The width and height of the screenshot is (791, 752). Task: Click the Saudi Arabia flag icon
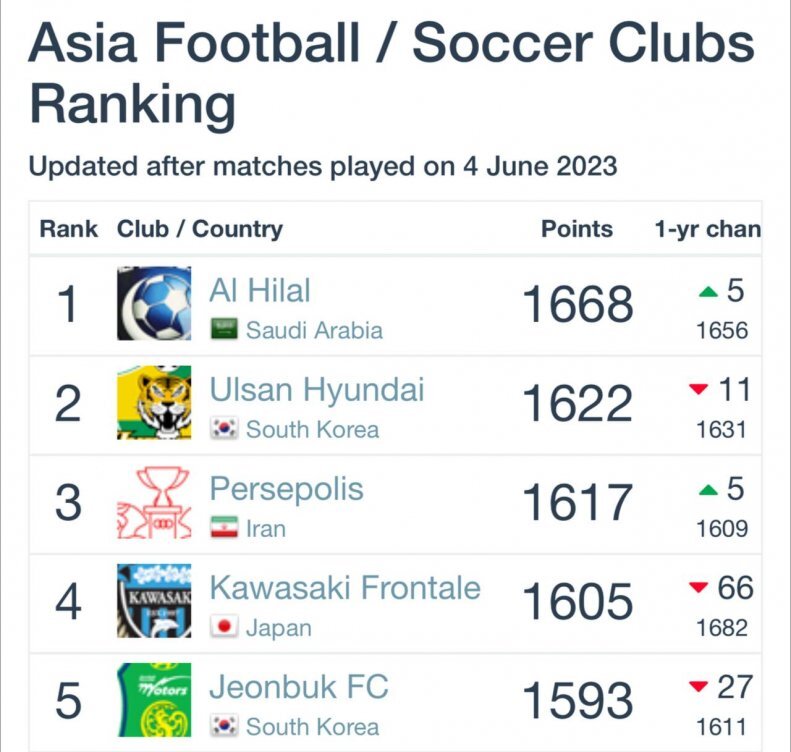(224, 329)
